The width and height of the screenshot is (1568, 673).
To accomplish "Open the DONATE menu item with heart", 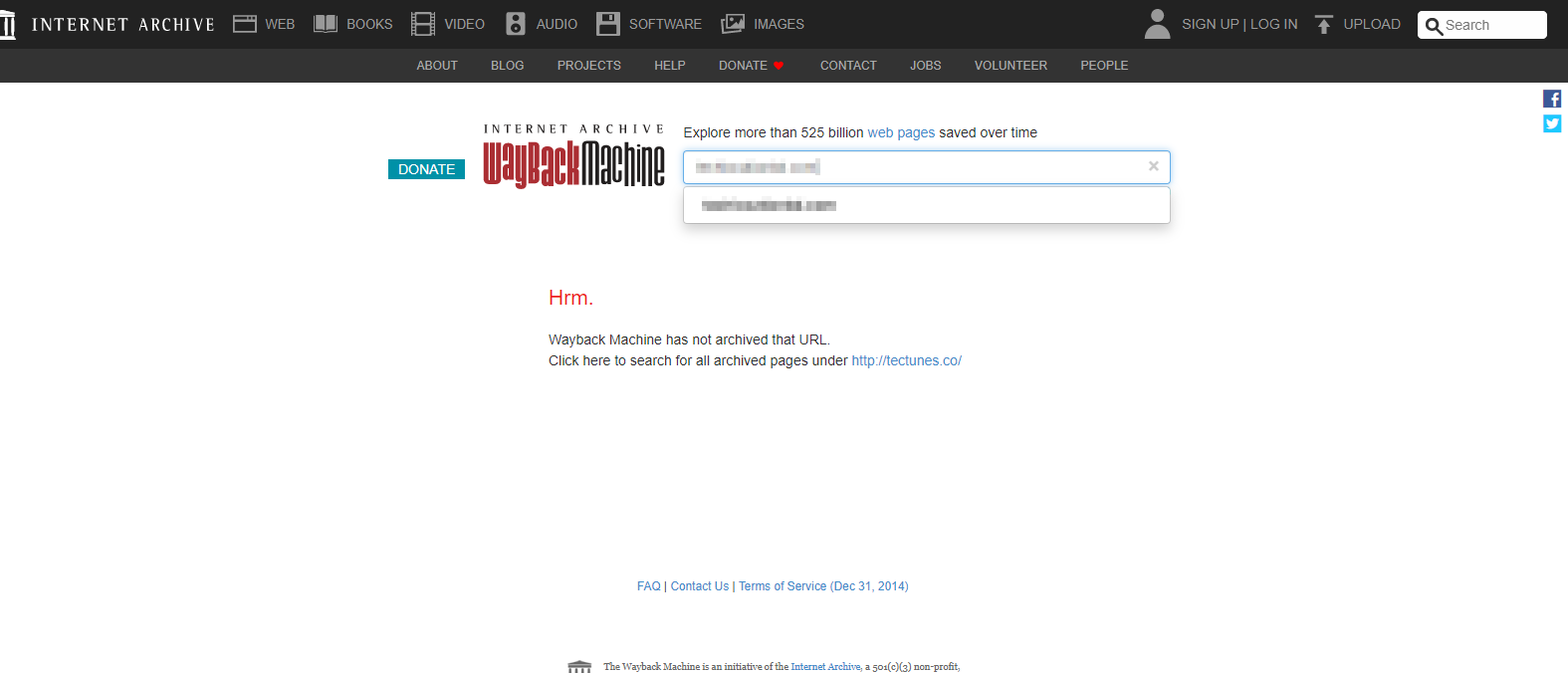I will point(752,66).
